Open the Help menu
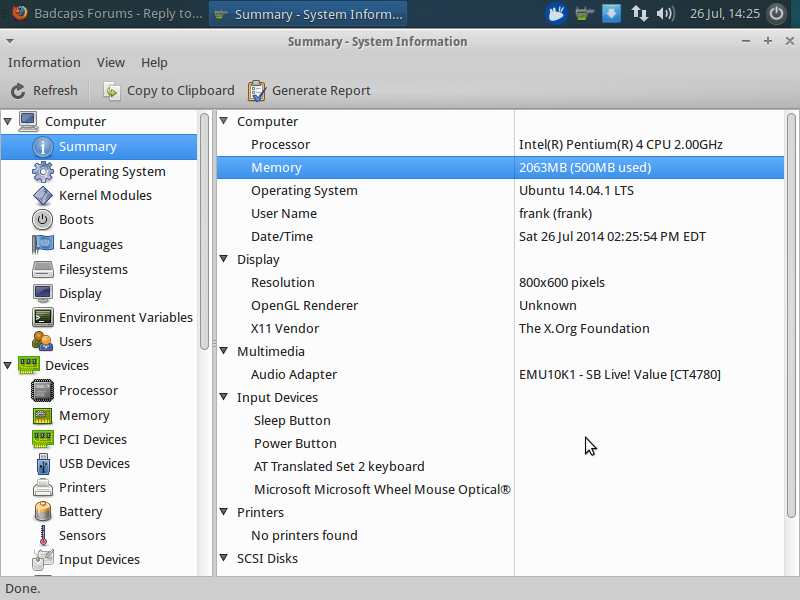 pyautogui.click(x=154, y=62)
